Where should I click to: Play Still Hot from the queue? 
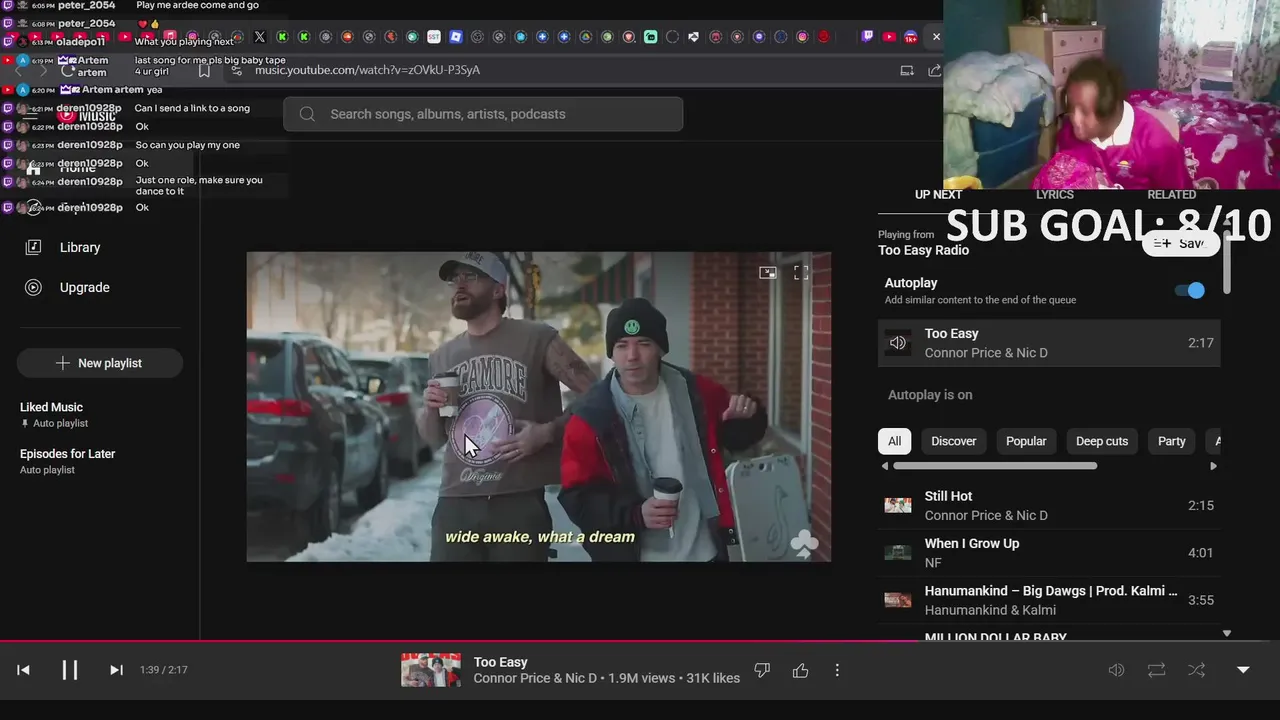1049,505
